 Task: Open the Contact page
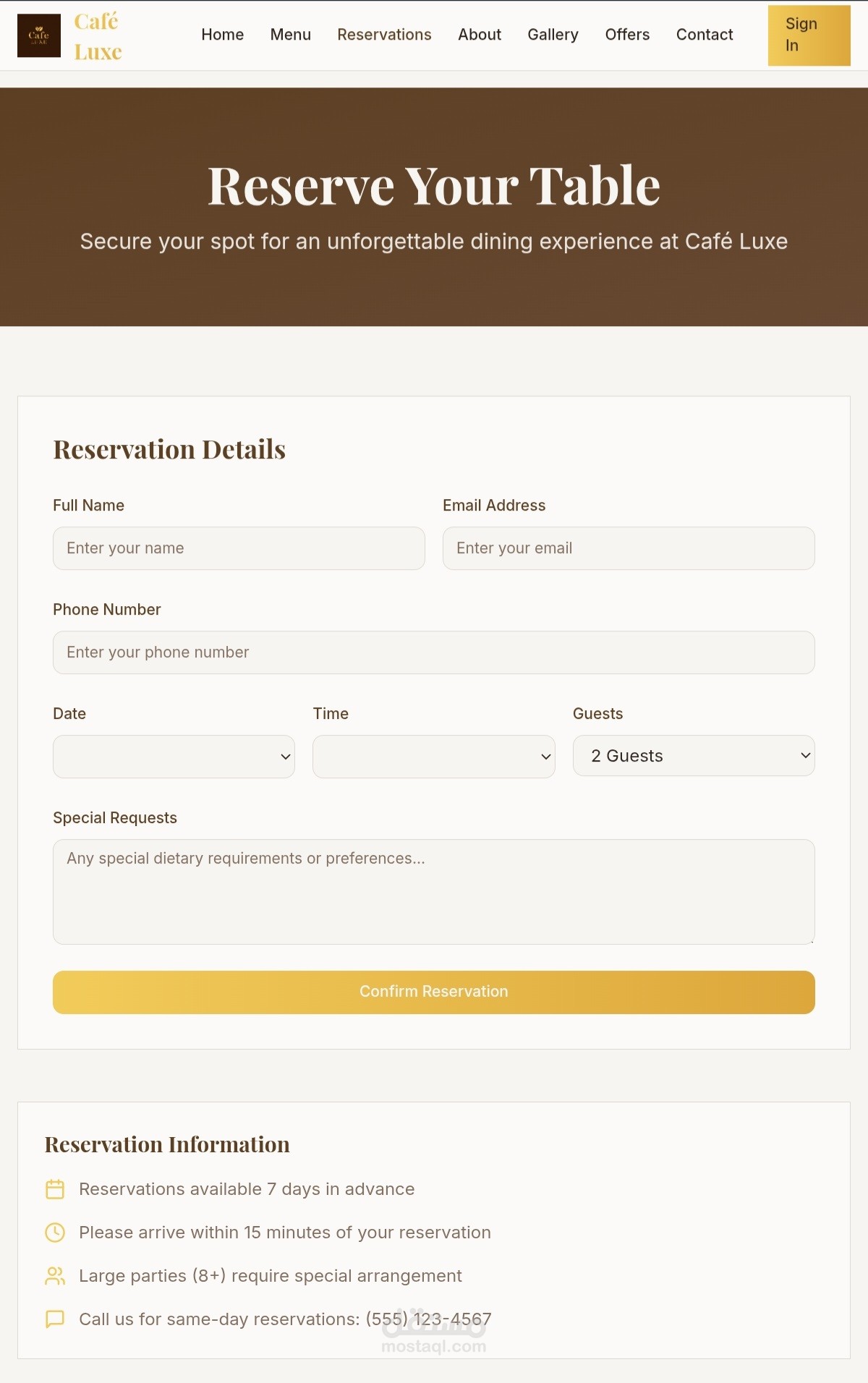[x=704, y=35]
